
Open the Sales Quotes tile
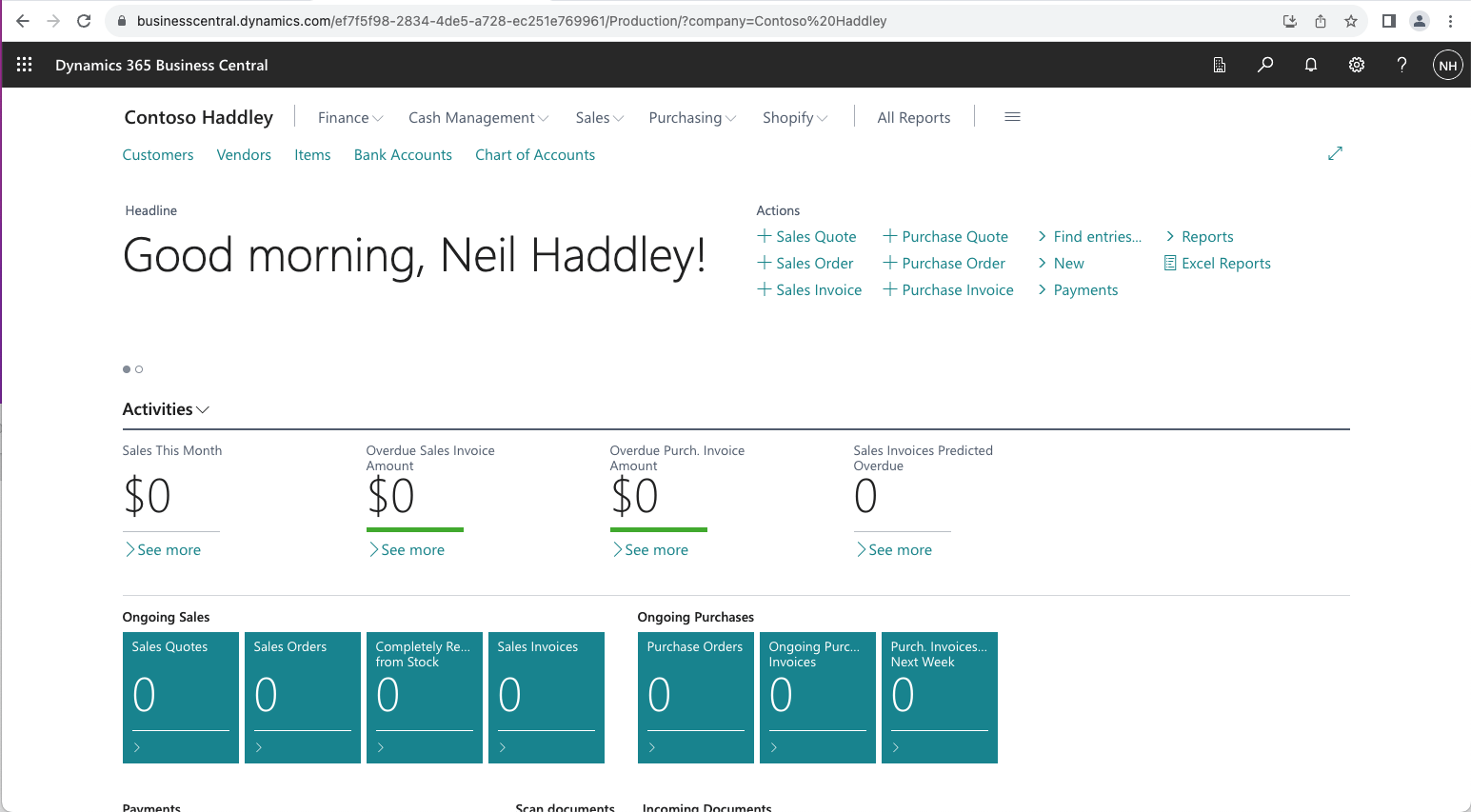click(180, 697)
